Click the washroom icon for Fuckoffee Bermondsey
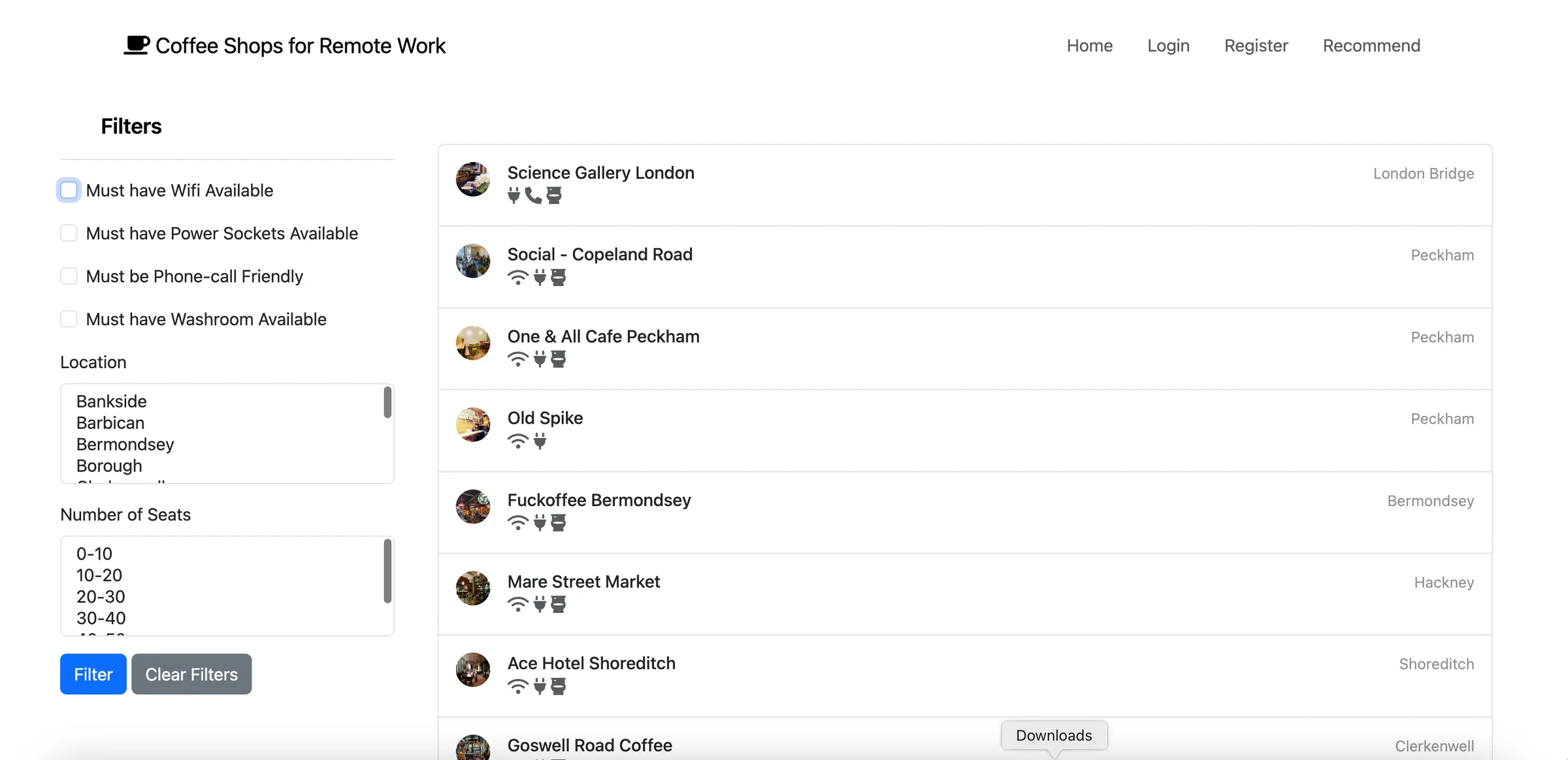Screen dimensions: 1568x760 (x=559, y=522)
